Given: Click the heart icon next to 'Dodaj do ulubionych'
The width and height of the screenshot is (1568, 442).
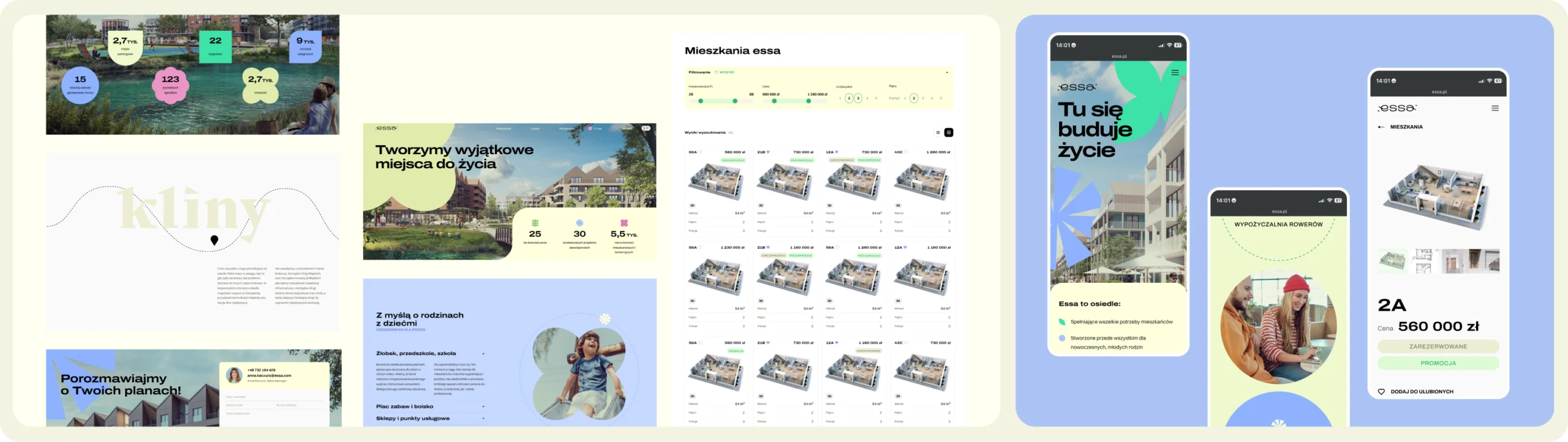Looking at the screenshot, I should coord(1381,391).
